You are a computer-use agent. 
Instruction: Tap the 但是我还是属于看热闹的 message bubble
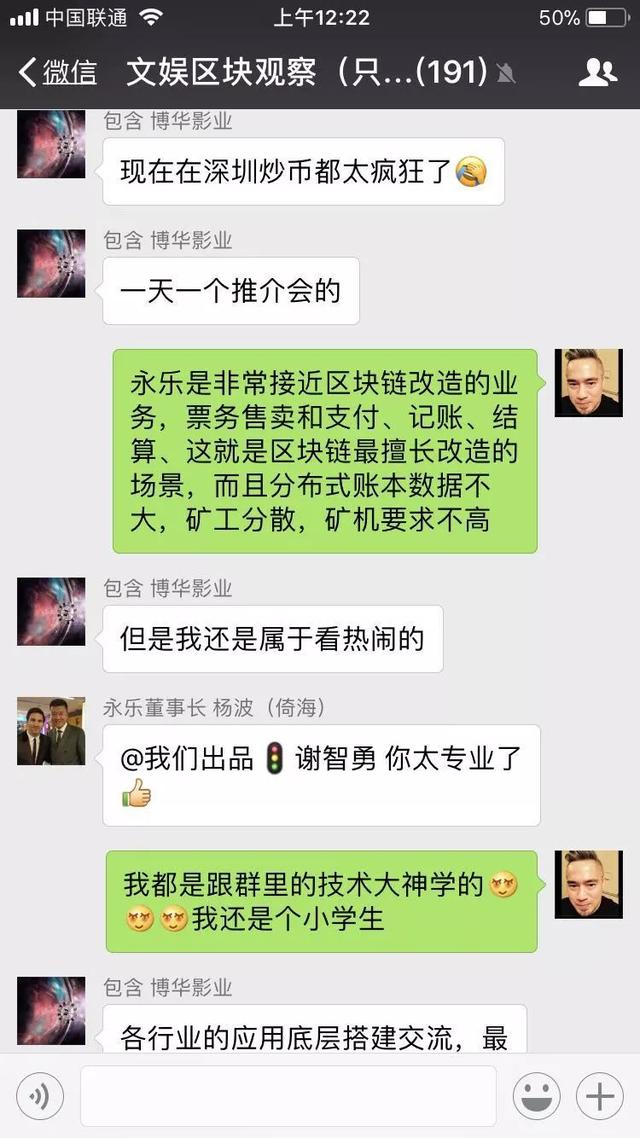click(273, 639)
